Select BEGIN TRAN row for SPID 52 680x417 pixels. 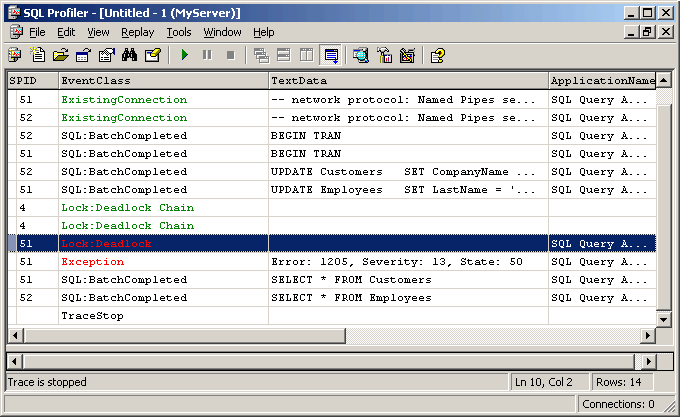pos(332,136)
